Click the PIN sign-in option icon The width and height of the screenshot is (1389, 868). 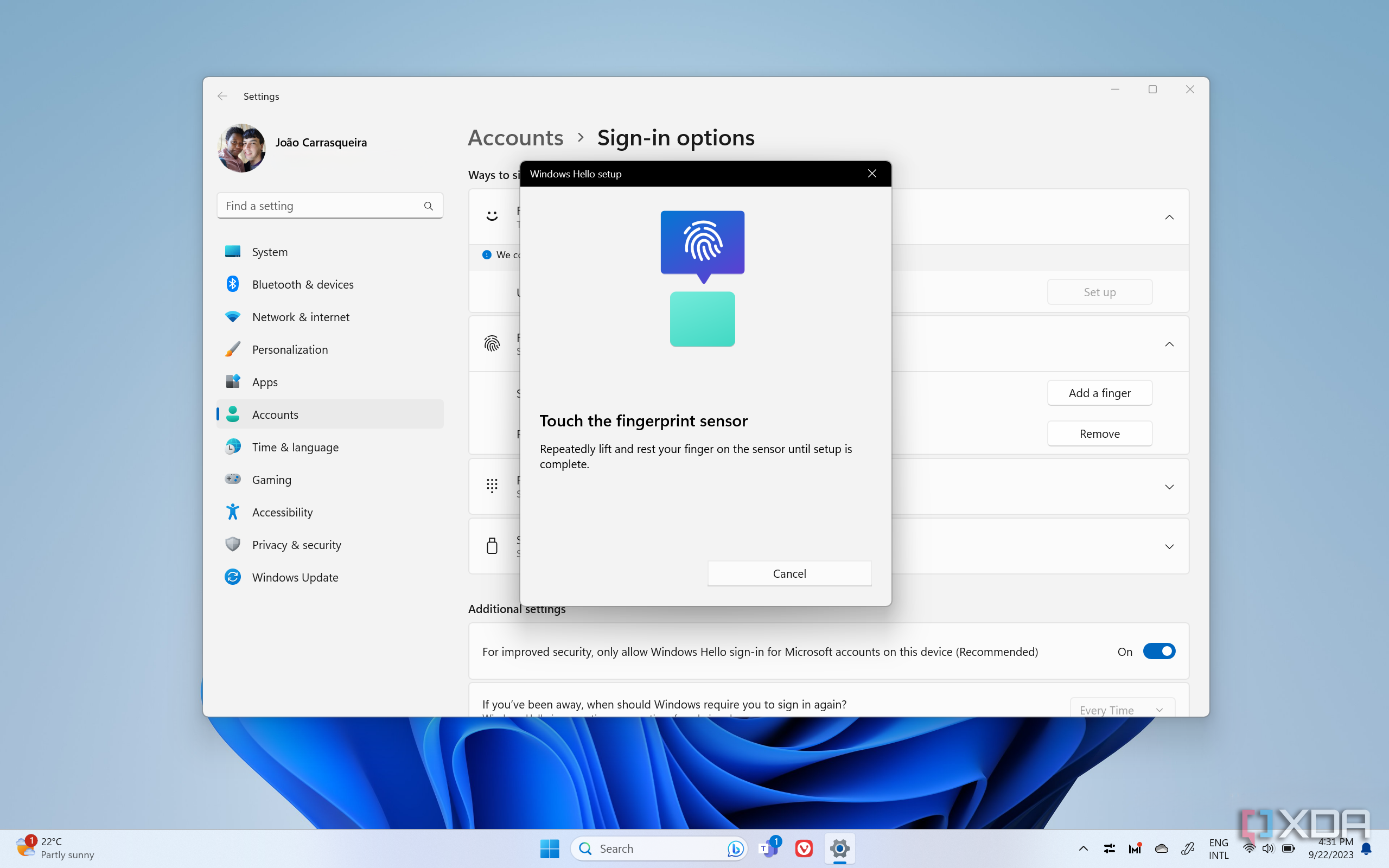tap(492, 486)
